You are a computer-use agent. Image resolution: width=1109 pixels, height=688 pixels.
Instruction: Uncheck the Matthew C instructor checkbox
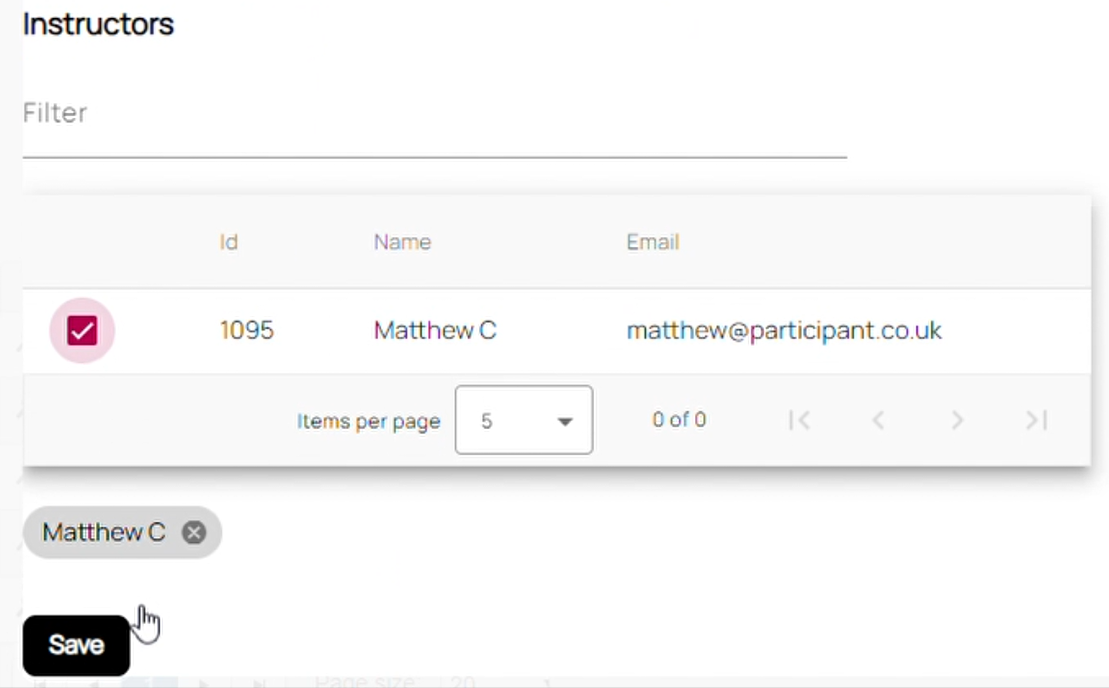[82, 331]
